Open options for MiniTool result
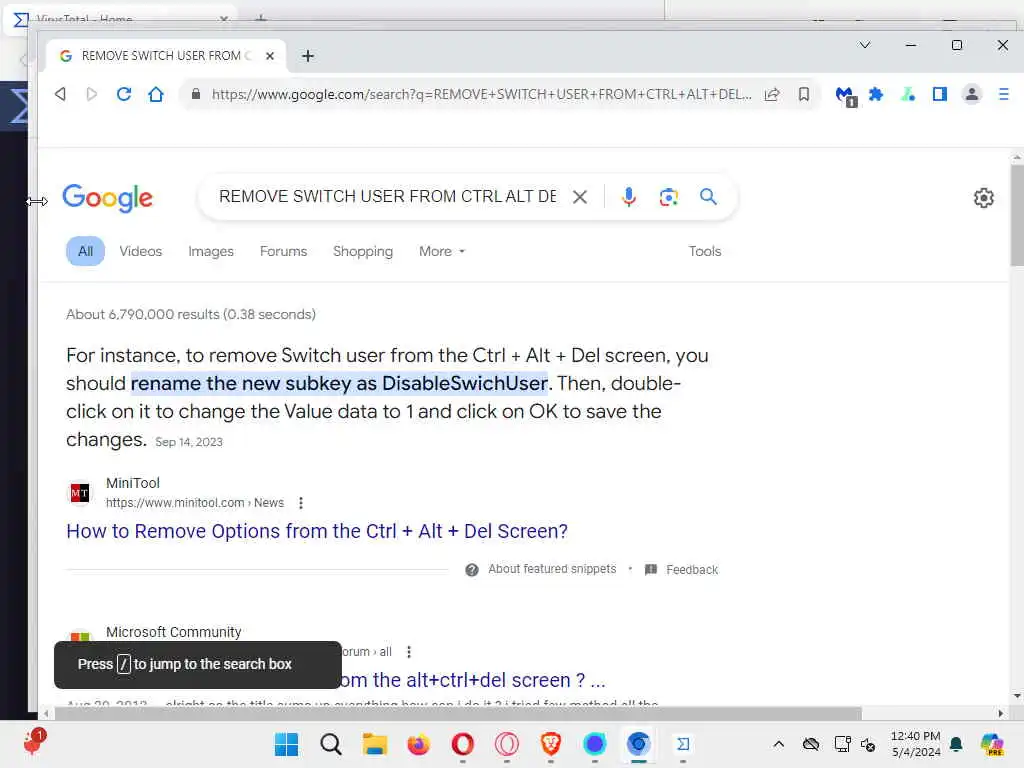This screenshot has height=768, width=1024. [x=300, y=503]
